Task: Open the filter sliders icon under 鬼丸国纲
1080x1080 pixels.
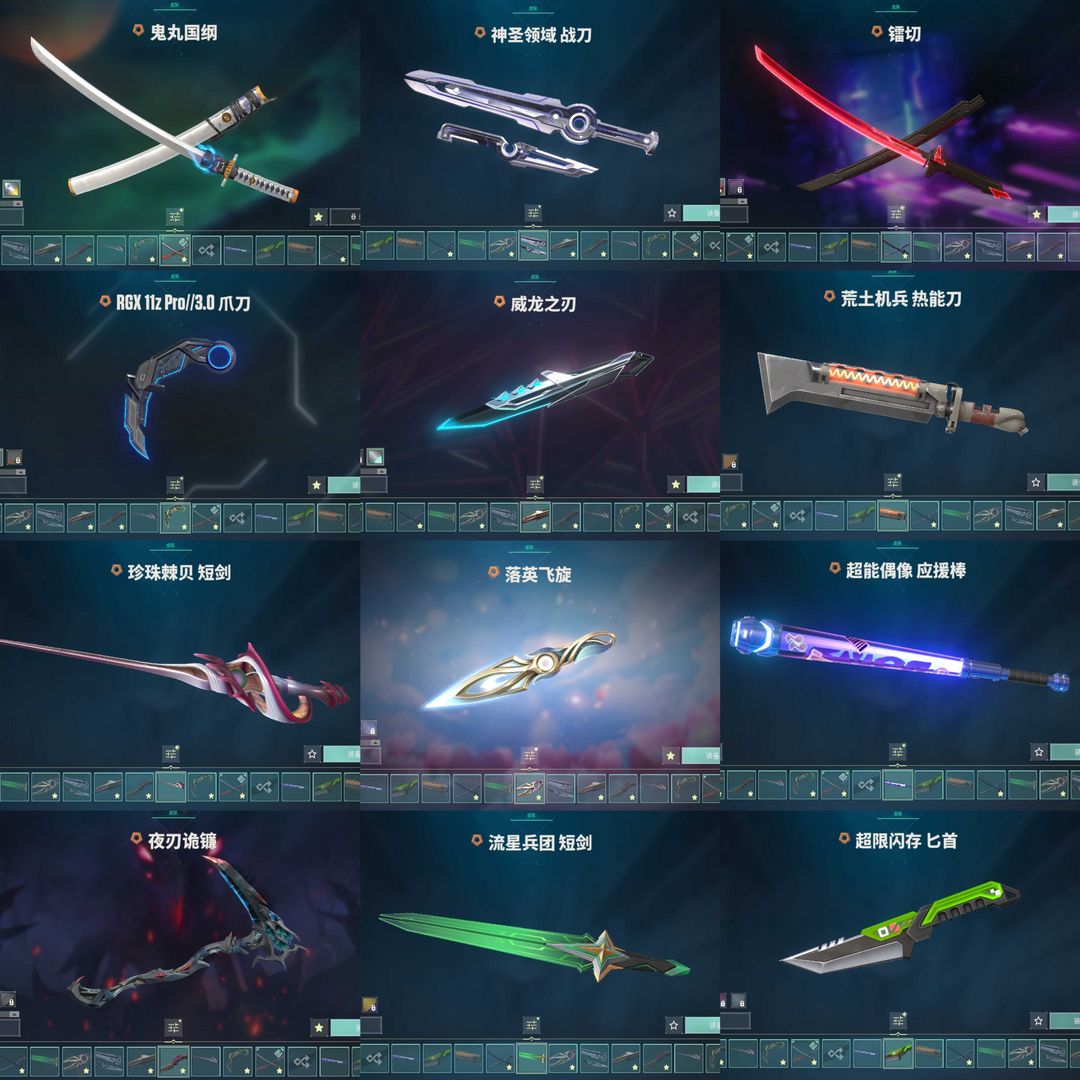Action: coord(174,217)
